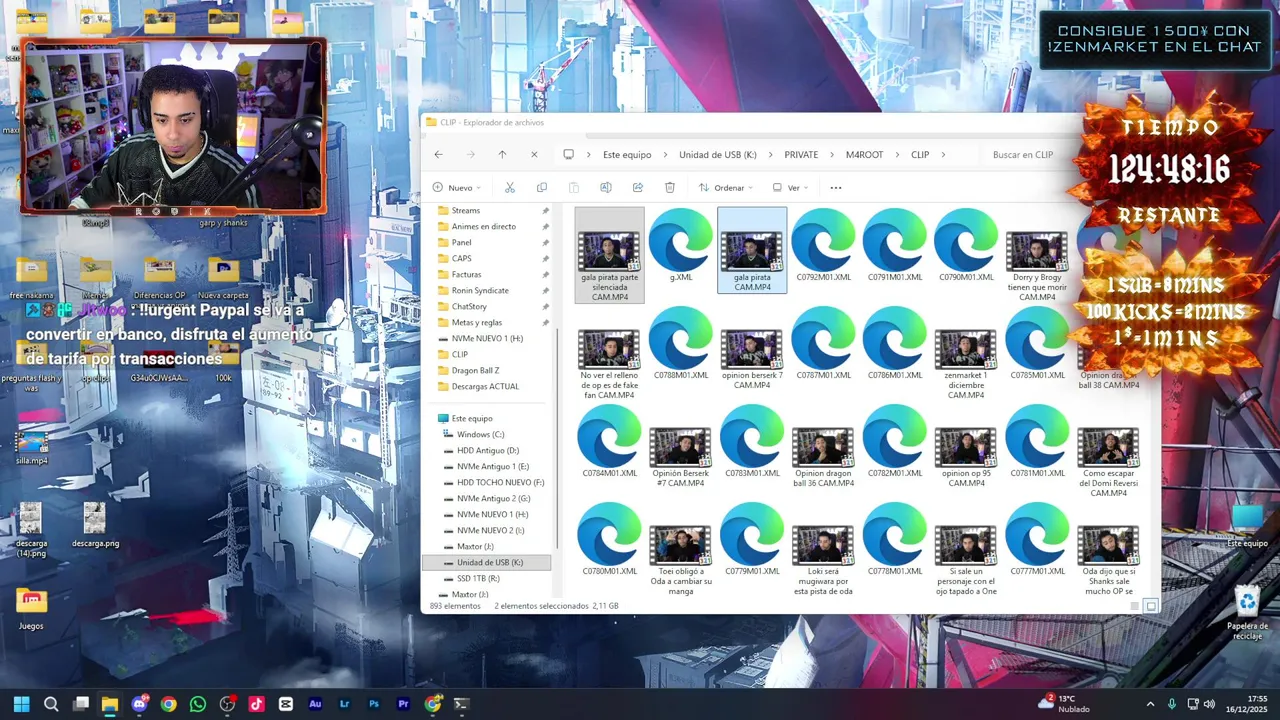The image size is (1280, 720).
Task: Open Photoshop from taskbar
Action: pyautogui.click(x=373, y=704)
